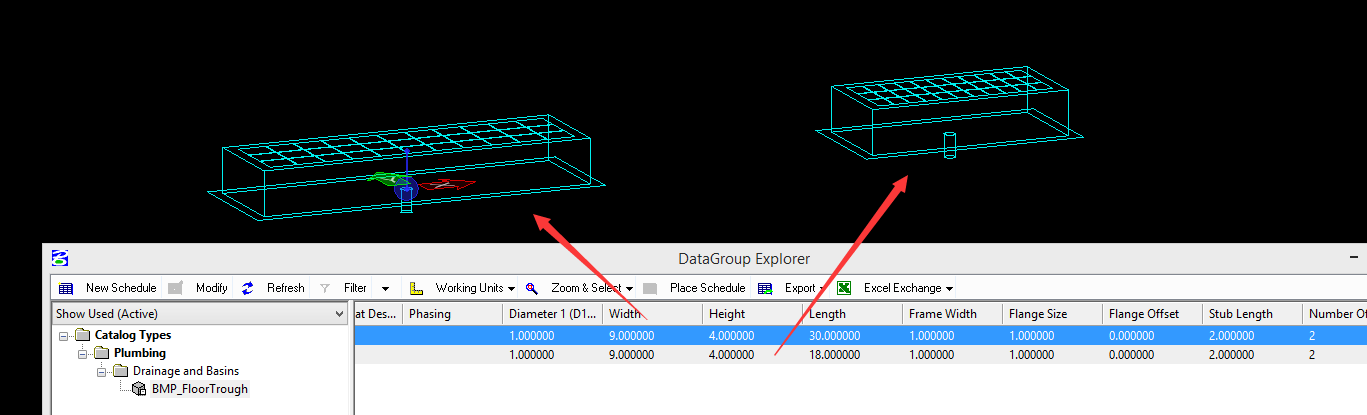This screenshot has width=1367, height=415.
Task: Click the 1.000000 Frame Width cell in the 18.000000 Length row
Action: pyautogui.click(x=952, y=355)
